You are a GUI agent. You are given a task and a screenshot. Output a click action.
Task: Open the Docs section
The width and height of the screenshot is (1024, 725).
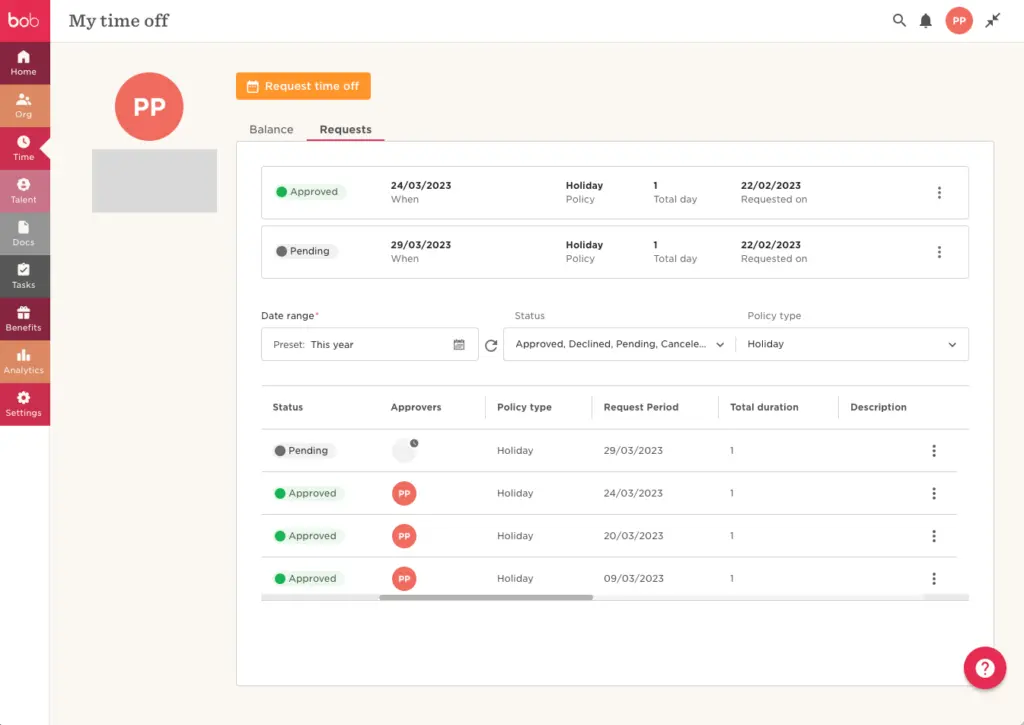[x=24, y=234]
